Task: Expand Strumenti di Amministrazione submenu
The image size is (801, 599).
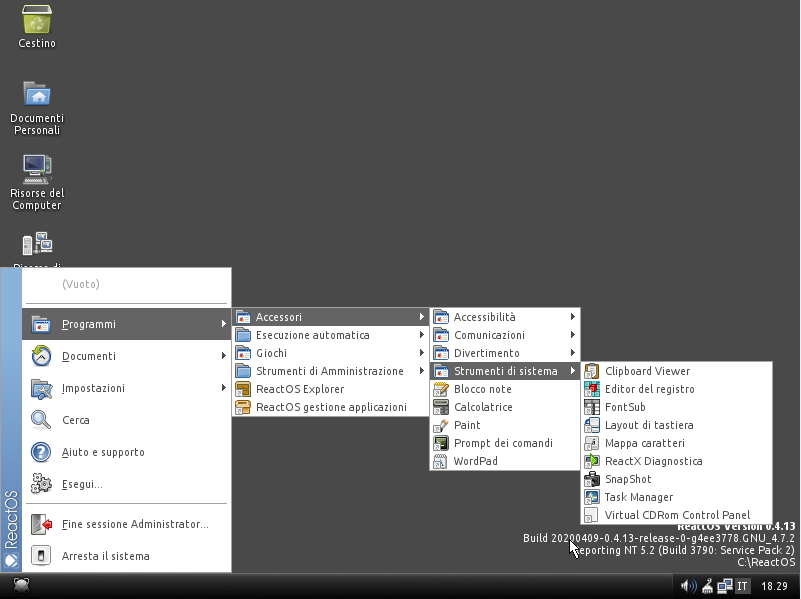Action: pyautogui.click(x=330, y=371)
